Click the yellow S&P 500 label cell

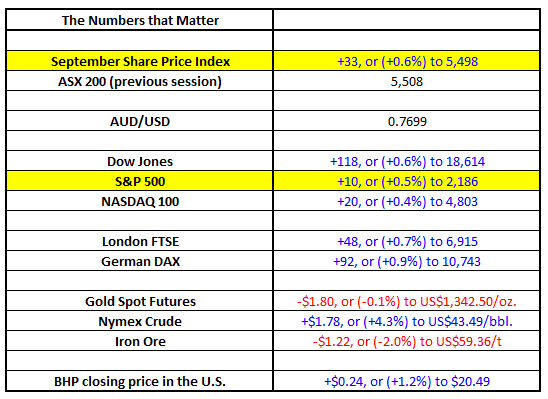pyautogui.click(x=139, y=181)
